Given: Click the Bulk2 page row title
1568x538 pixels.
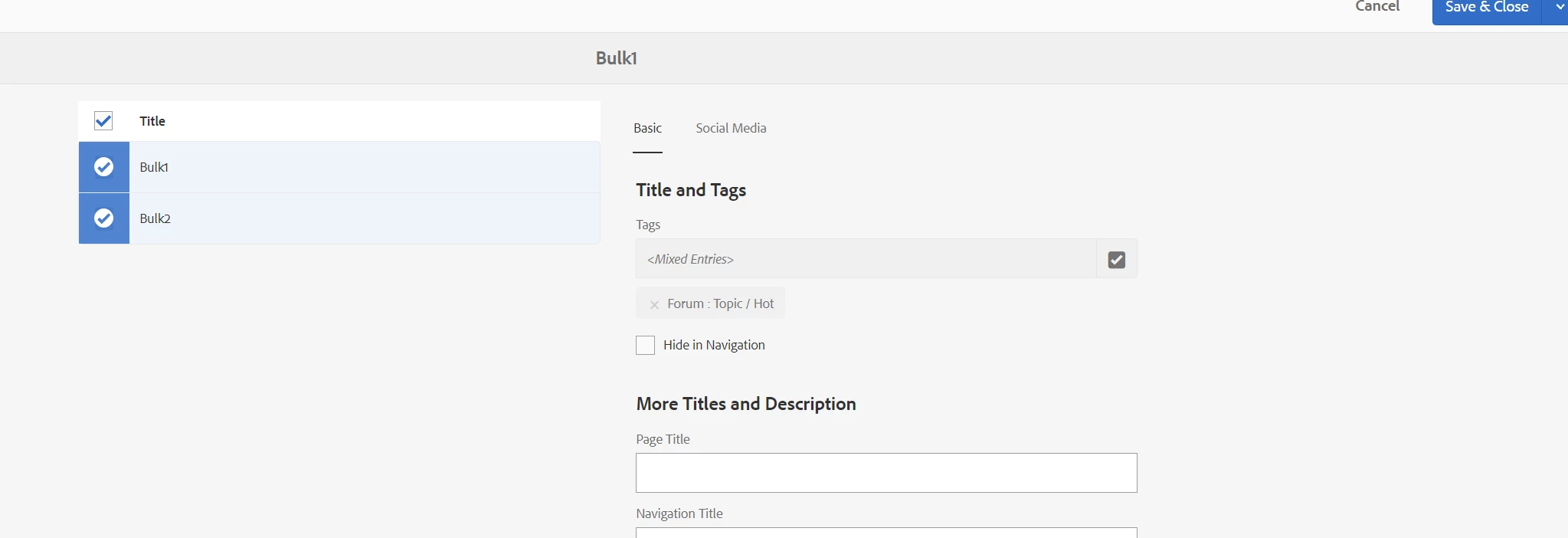Looking at the screenshot, I should point(155,218).
